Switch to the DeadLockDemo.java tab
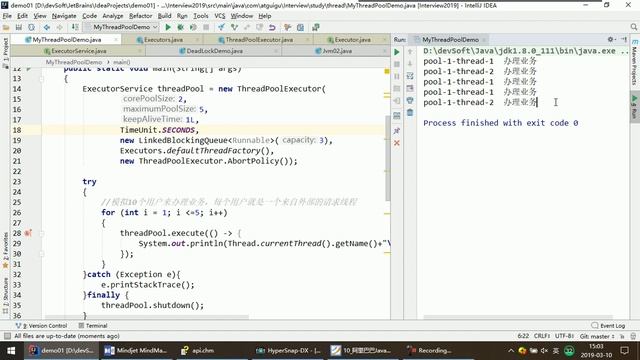Viewport: 640px width, 360px height. [214, 51]
